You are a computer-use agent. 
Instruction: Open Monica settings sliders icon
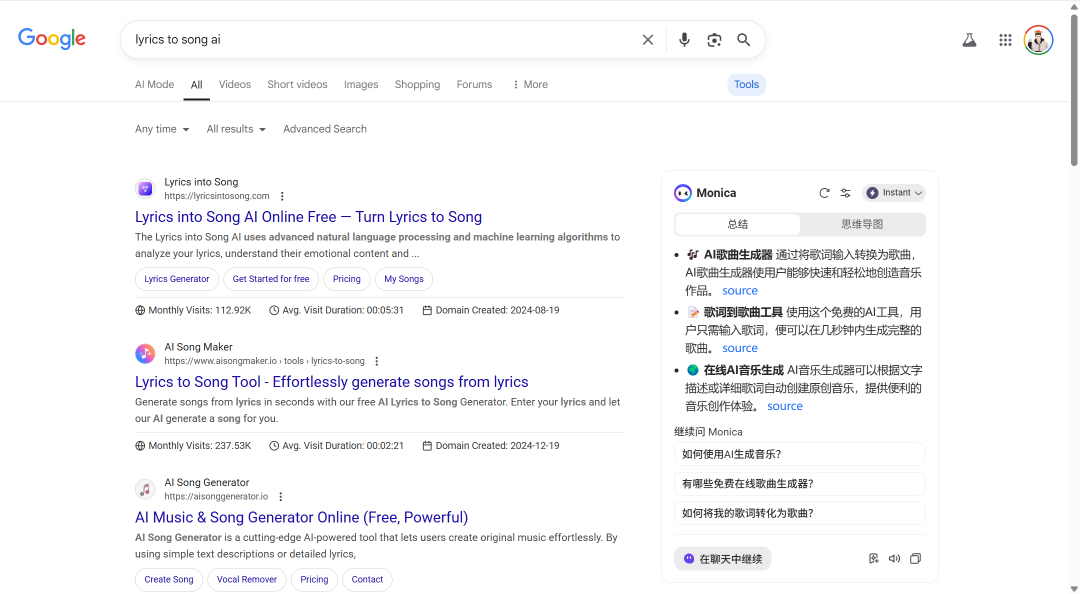(845, 193)
